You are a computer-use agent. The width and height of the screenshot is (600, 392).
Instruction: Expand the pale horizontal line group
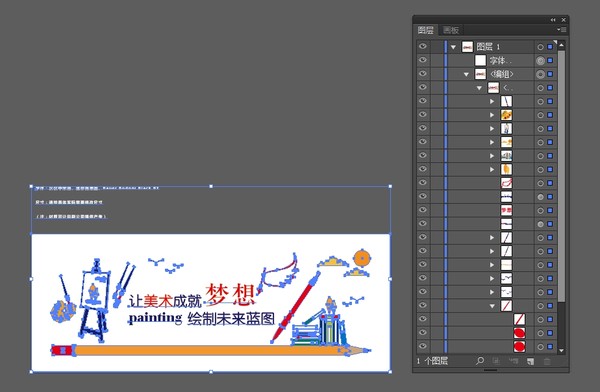492,265
